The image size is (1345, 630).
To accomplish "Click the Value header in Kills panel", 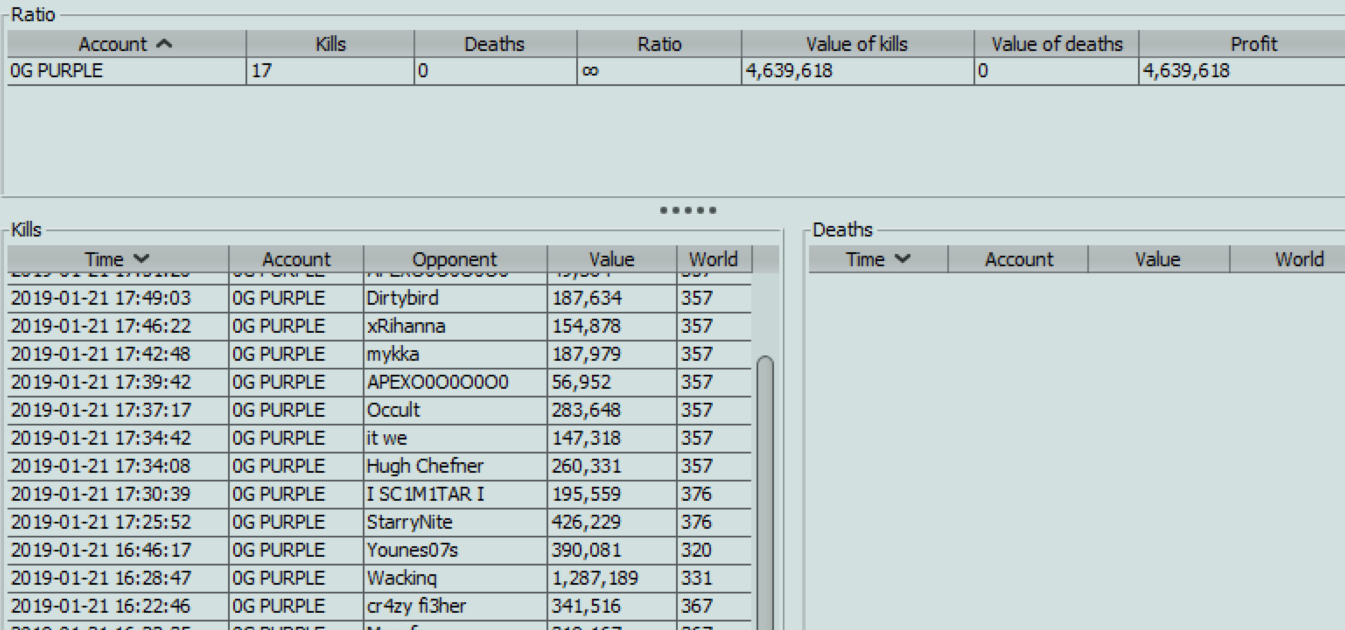I will pyautogui.click(x=611, y=259).
